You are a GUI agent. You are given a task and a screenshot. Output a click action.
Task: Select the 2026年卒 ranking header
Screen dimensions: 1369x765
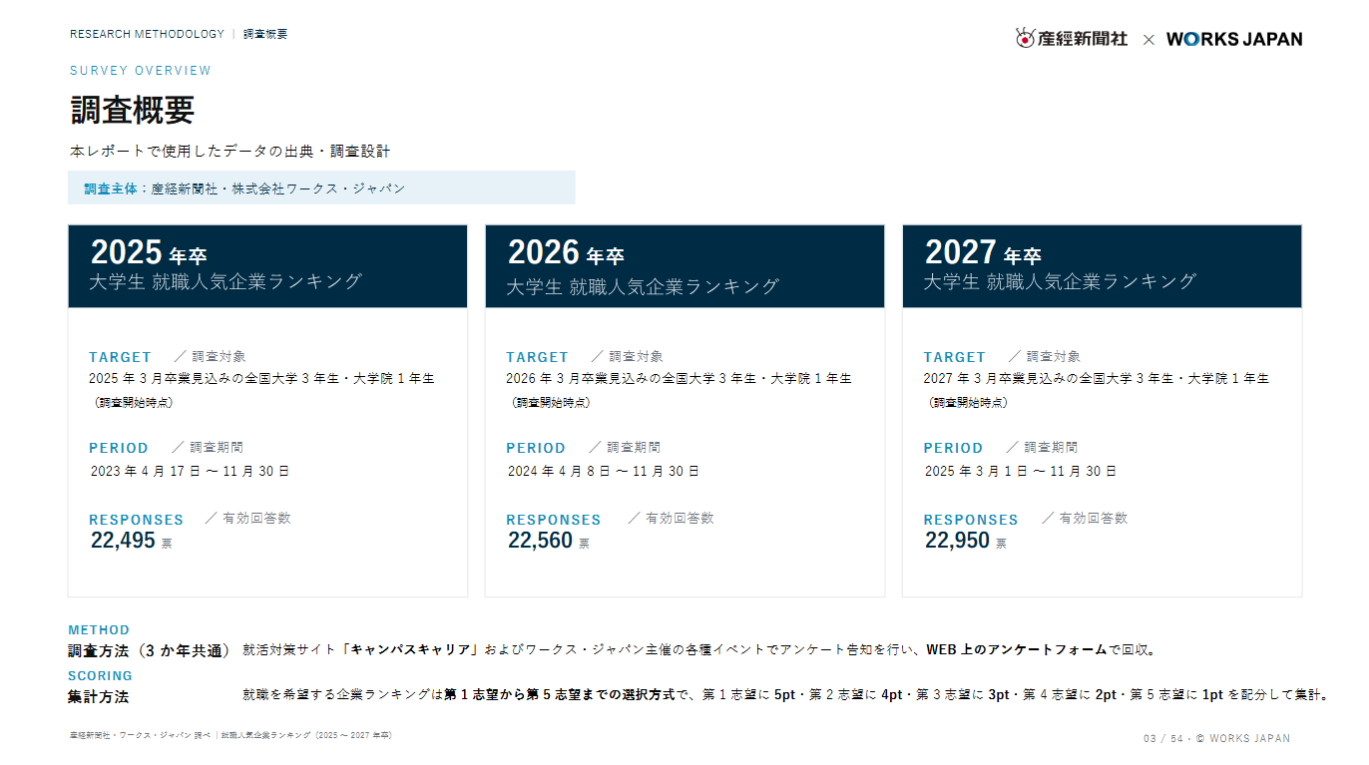pyautogui.click(x=684, y=266)
